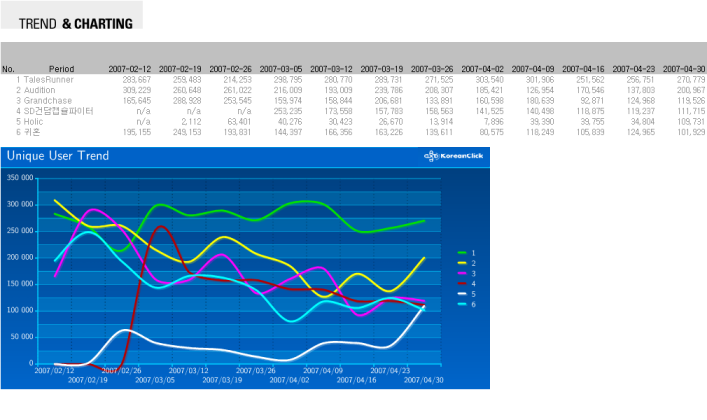Select the 2007-03-26 column header
This screenshot has height=420, width=707.
pyautogui.click(x=432, y=69)
